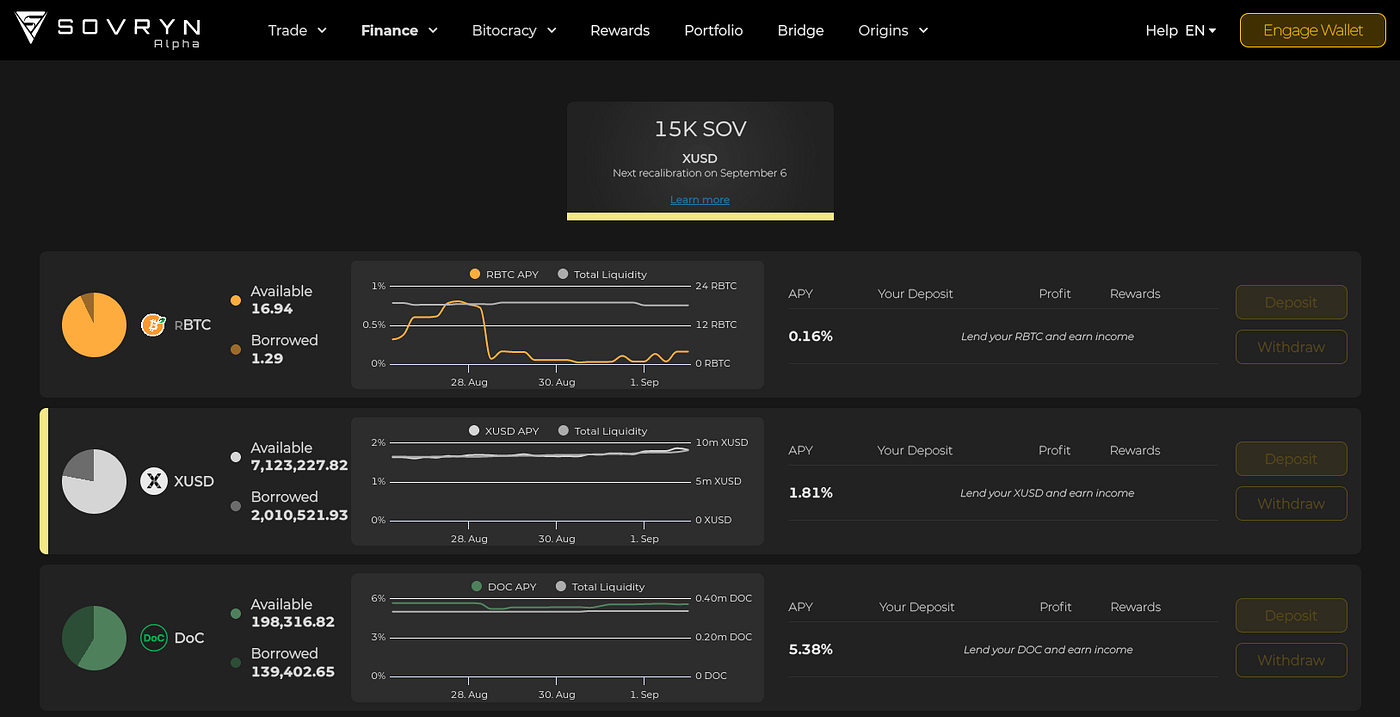Open the Portfolio page
The width and height of the screenshot is (1400, 717).
point(713,30)
